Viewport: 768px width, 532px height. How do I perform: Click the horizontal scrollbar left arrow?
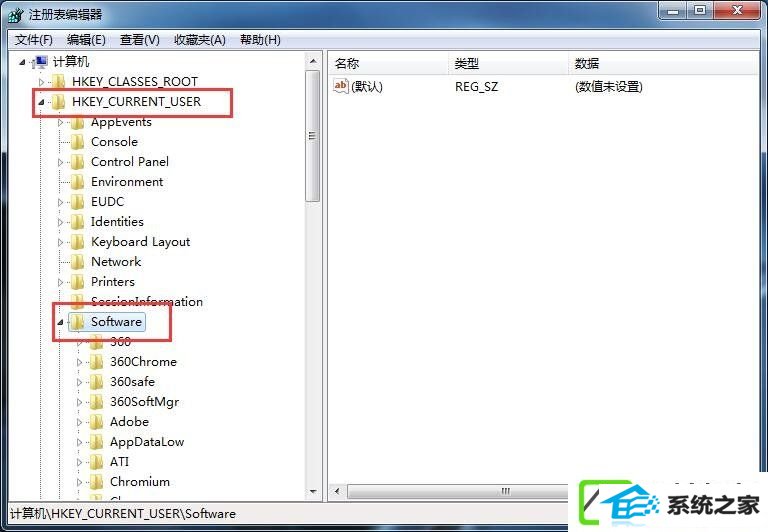(337, 491)
